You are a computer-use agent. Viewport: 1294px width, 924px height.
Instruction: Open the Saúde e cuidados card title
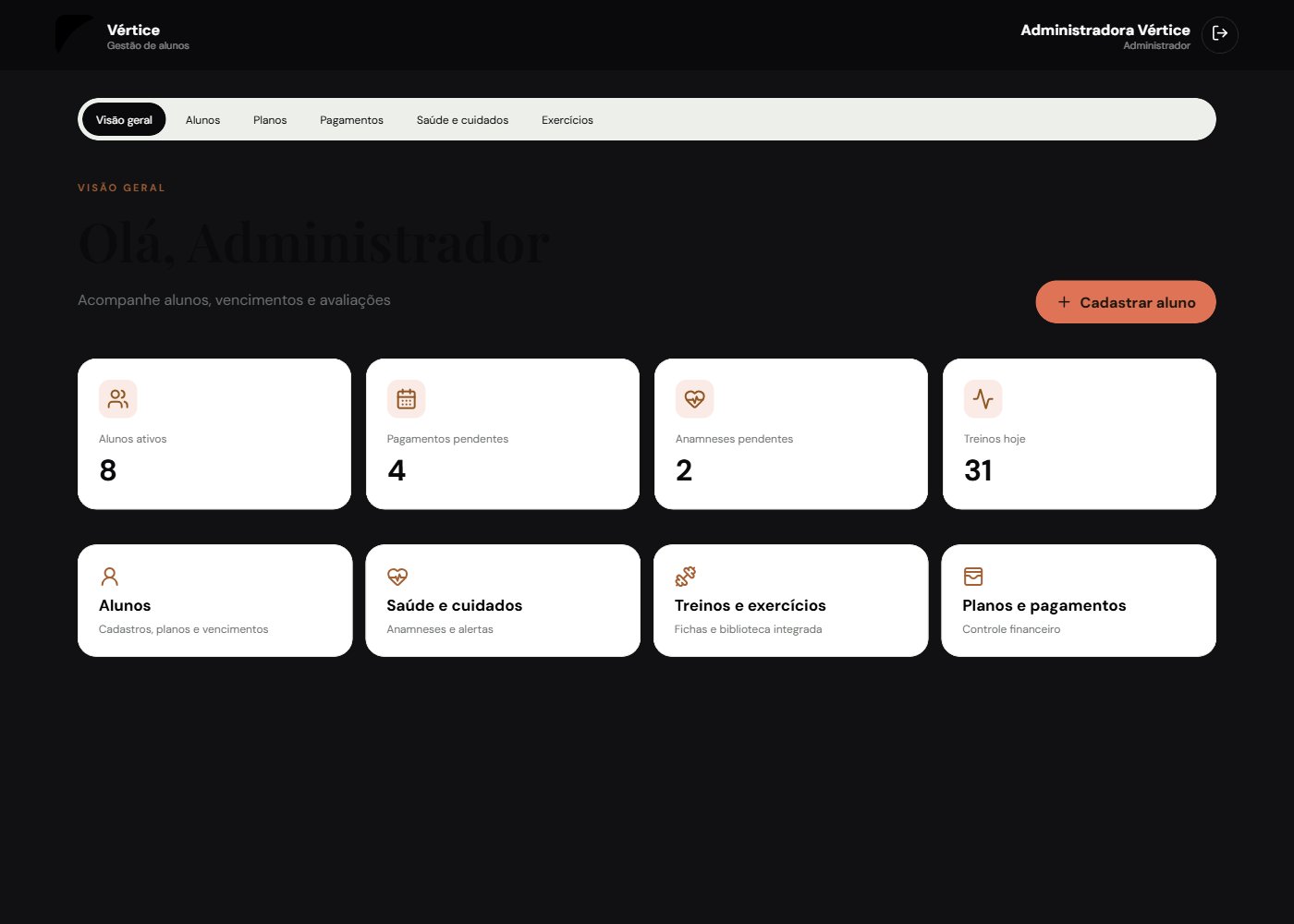(x=454, y=605)
